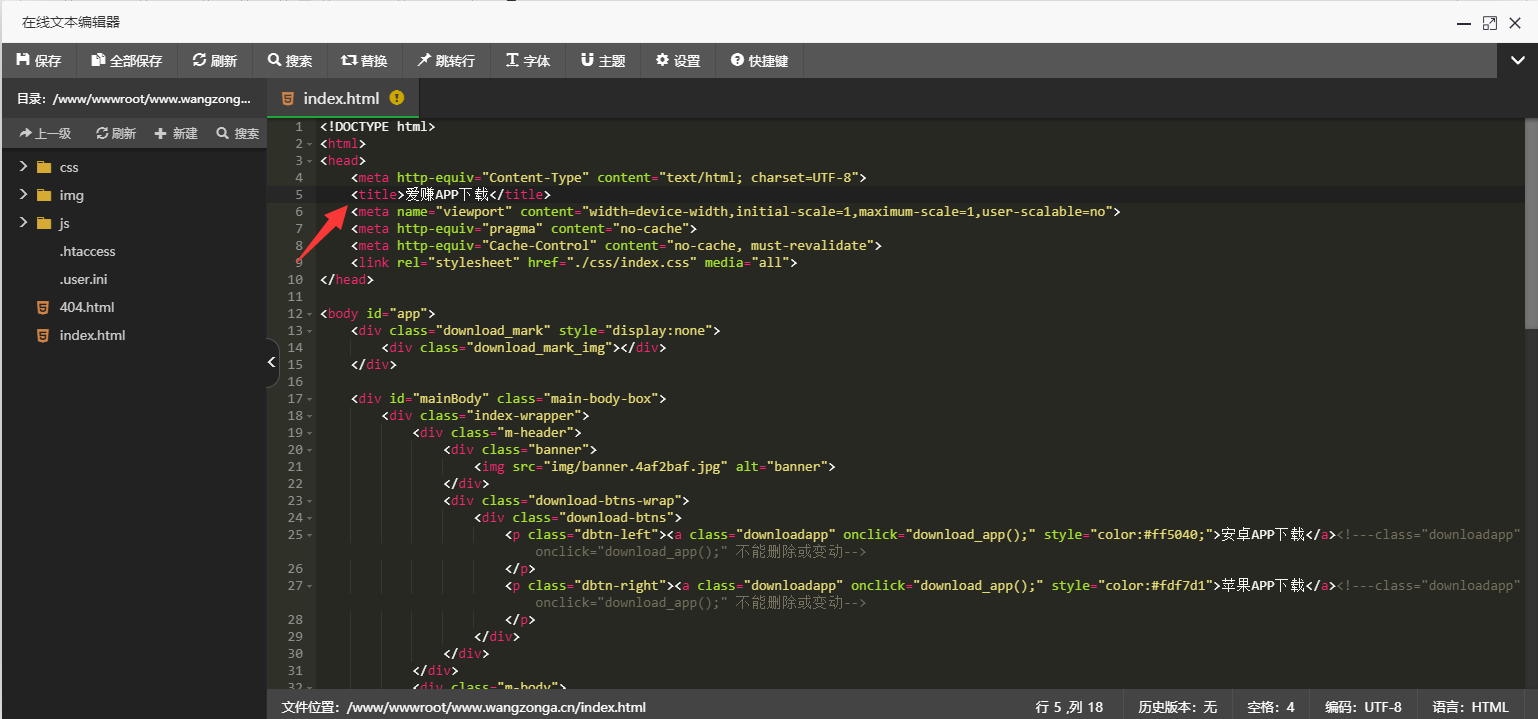The height and width of the screenshot is (719, 1538).
Task: Click the banner.4af2baf.jpg image path
Action: [634, 467]
